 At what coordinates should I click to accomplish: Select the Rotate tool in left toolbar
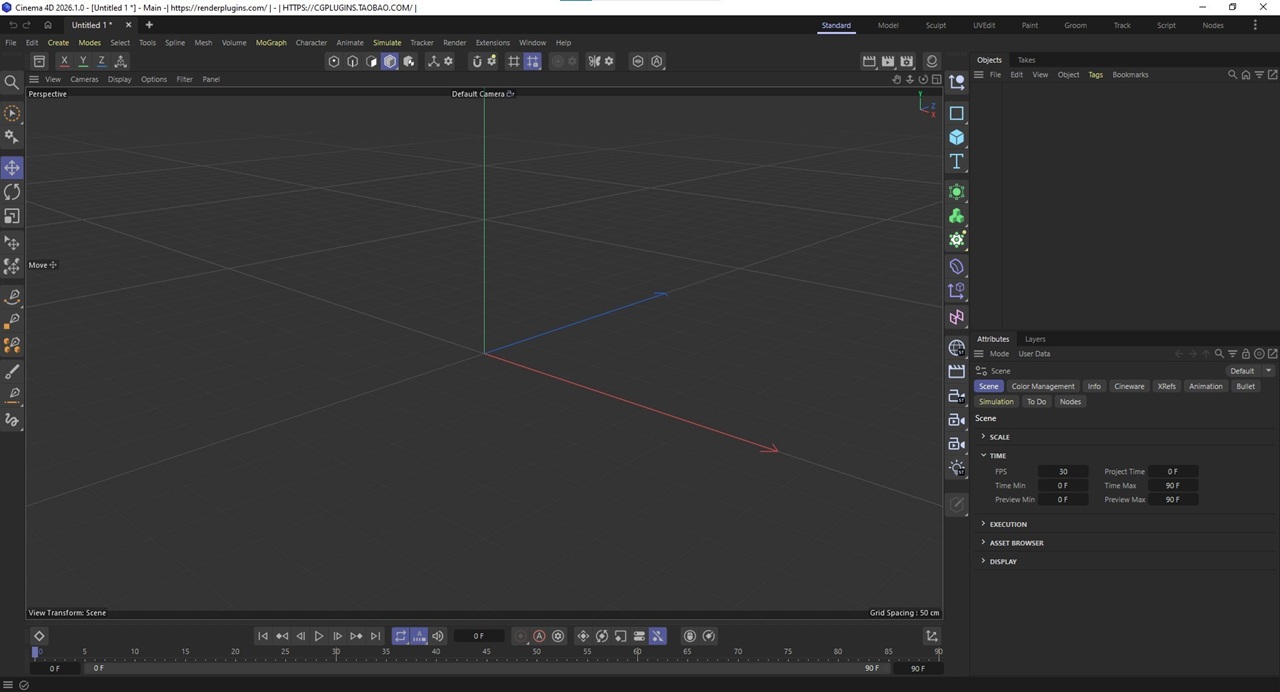12,192
